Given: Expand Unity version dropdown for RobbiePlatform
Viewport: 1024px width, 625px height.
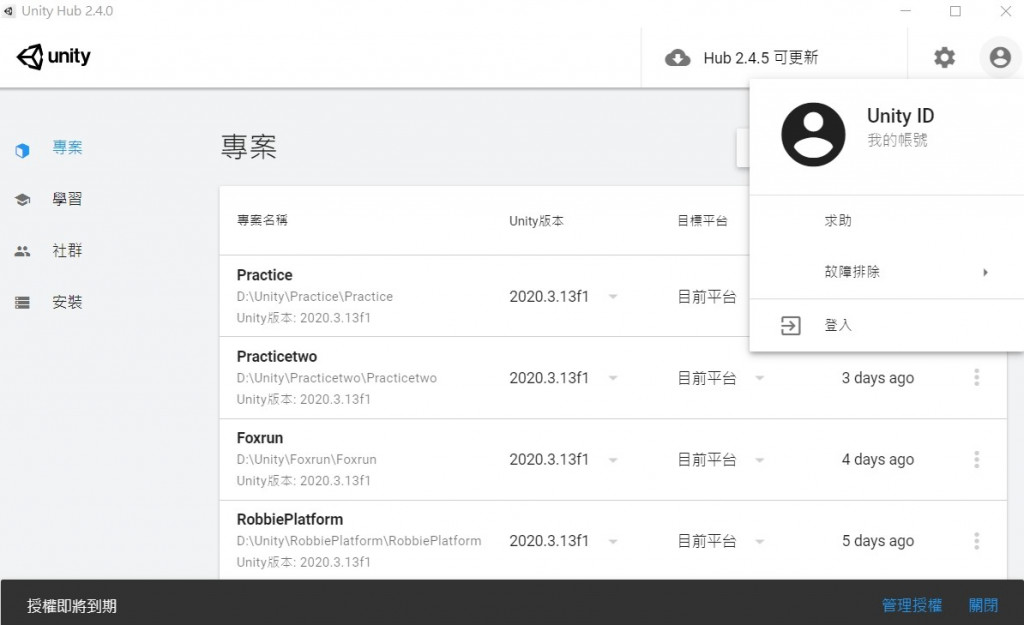Looking at the screenshot, I should [613, 541].
